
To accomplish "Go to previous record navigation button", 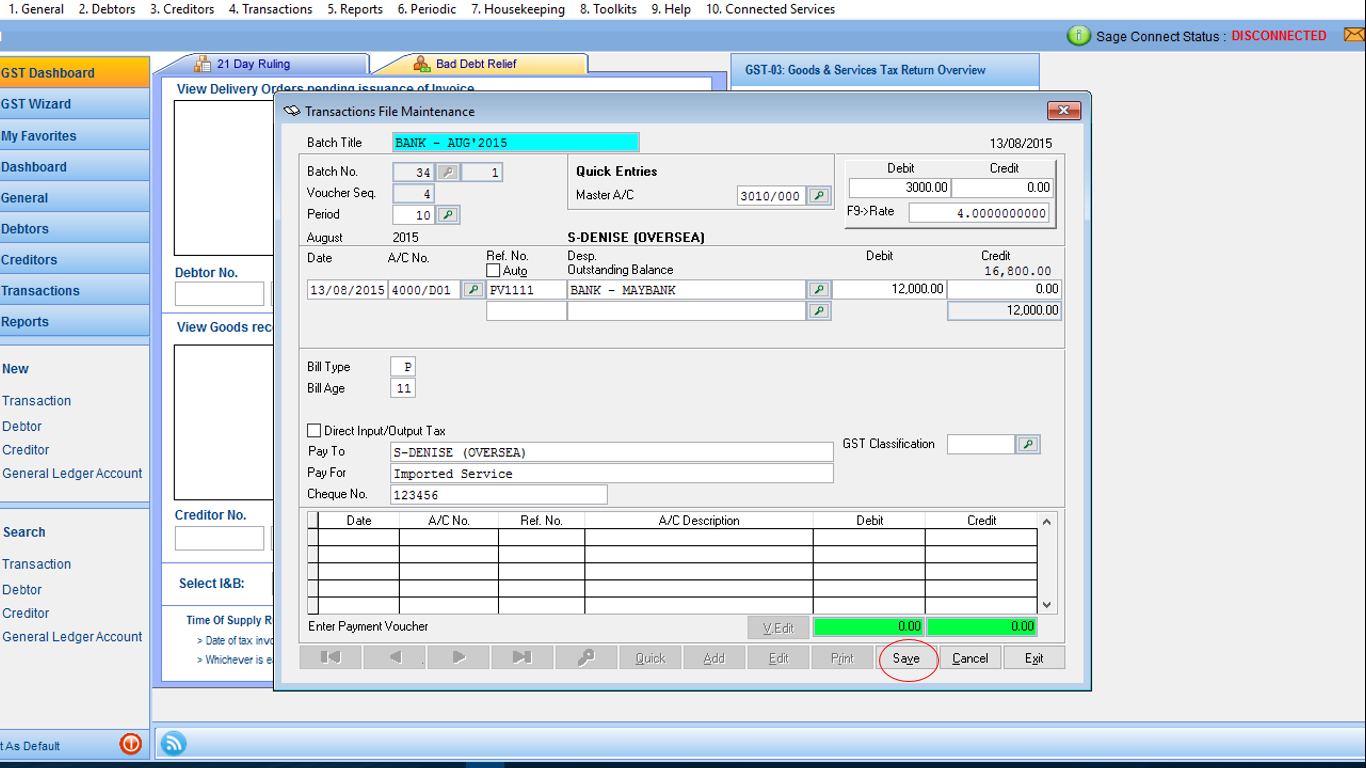I will tap(395, 658).
